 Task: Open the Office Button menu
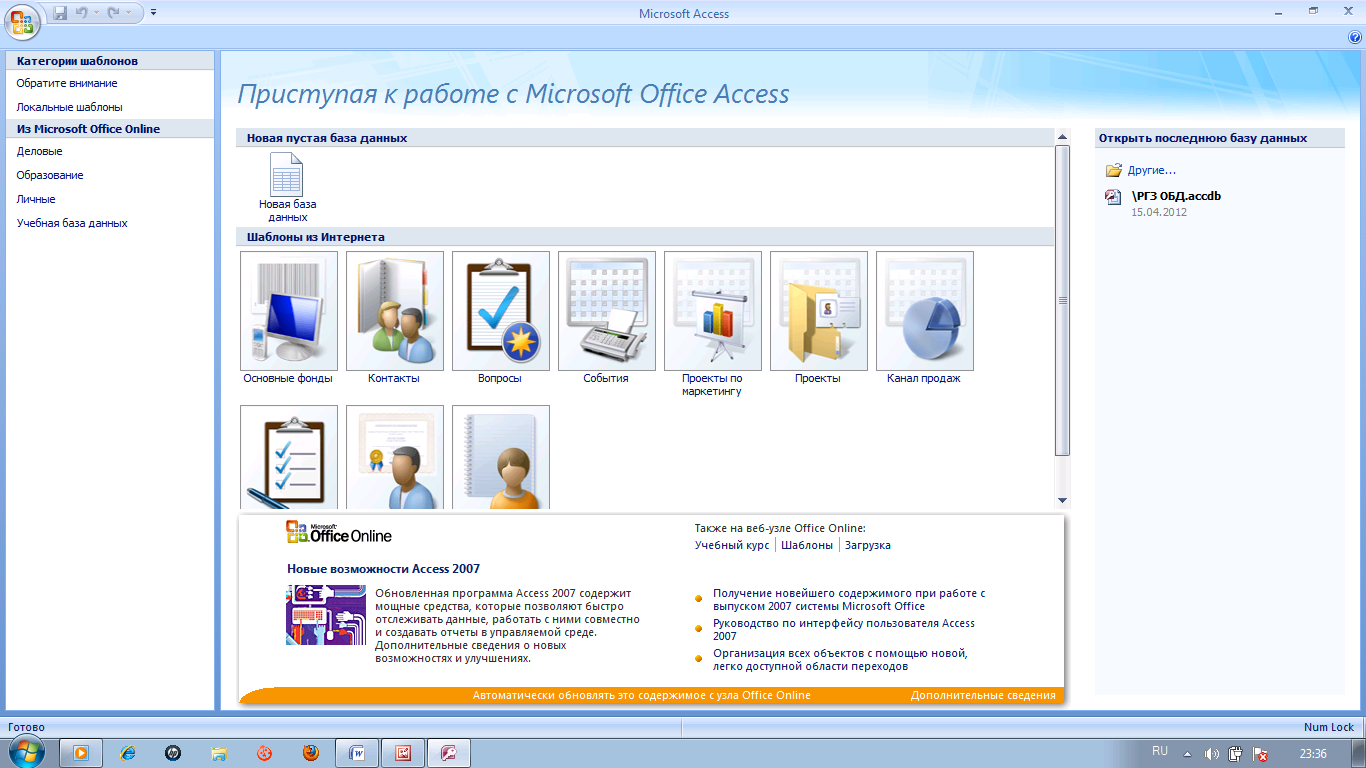22,21
